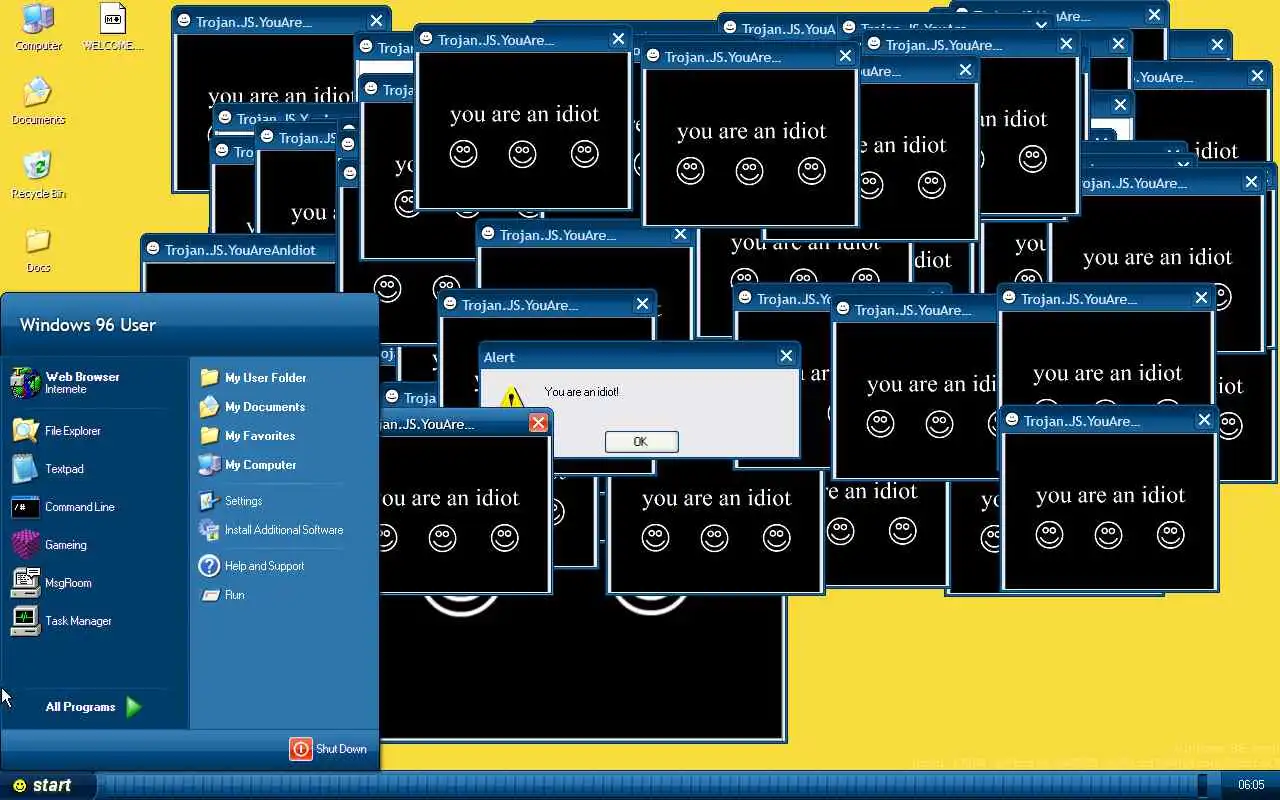The width and height of the screenshot is (1280, 800).
Task: Click Windows 96 User header
Action: click(88, 325)
